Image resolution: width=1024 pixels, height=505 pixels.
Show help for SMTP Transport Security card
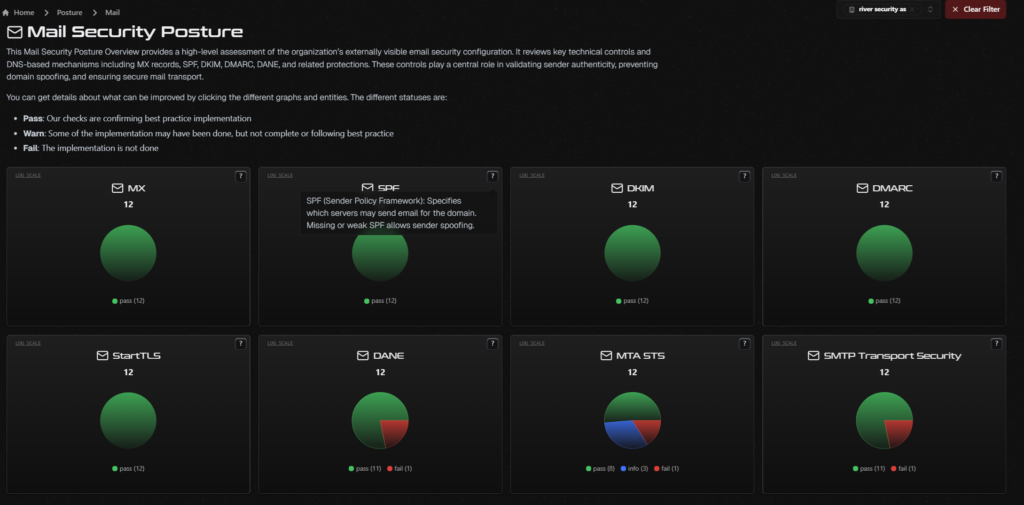996,344
